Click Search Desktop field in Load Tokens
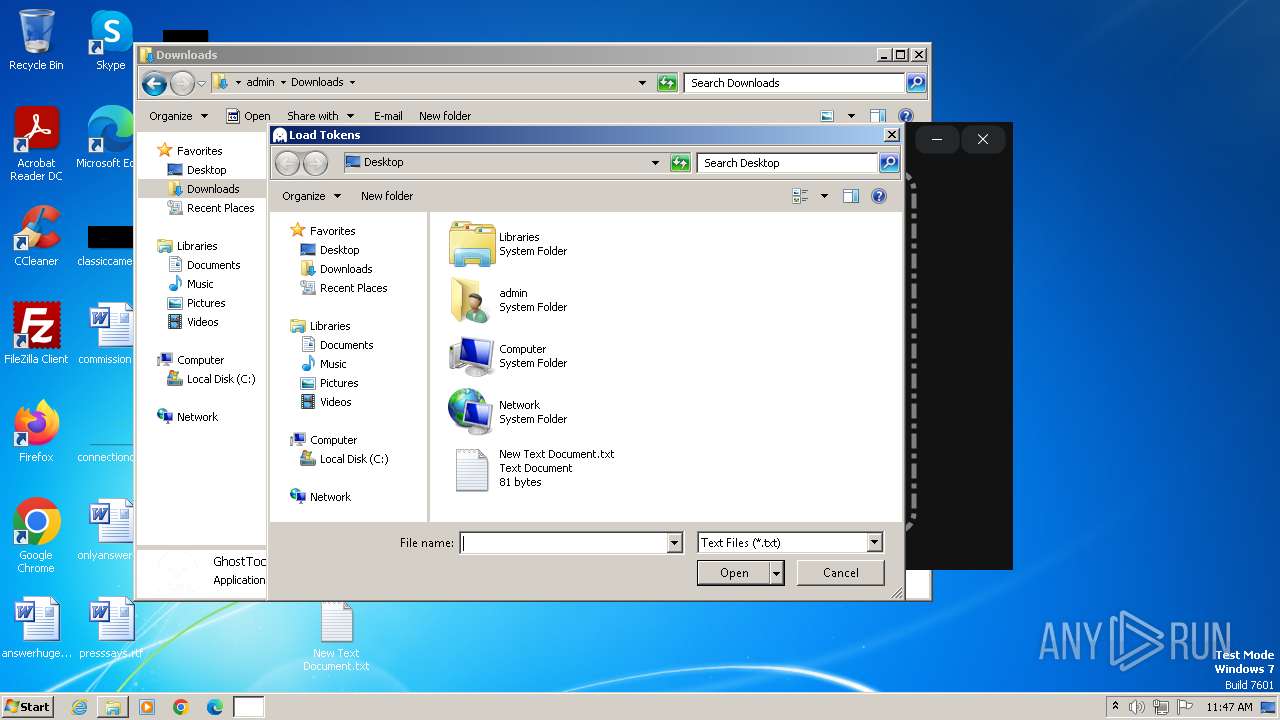 pos(788,163)
